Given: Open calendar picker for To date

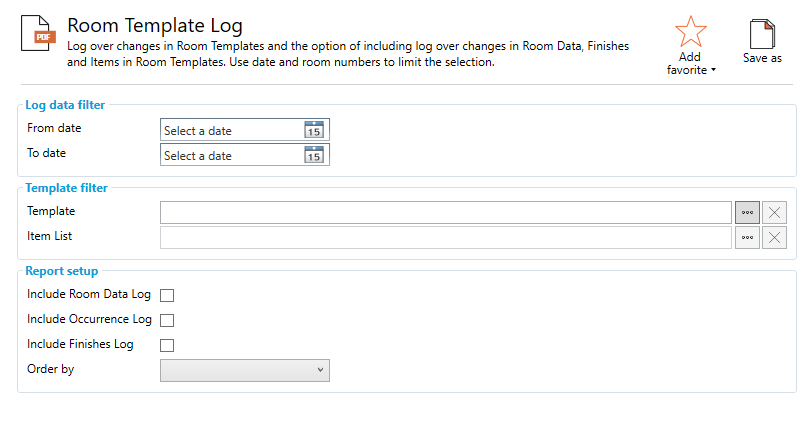Looking at the screenshot, I should coord(314,155).
